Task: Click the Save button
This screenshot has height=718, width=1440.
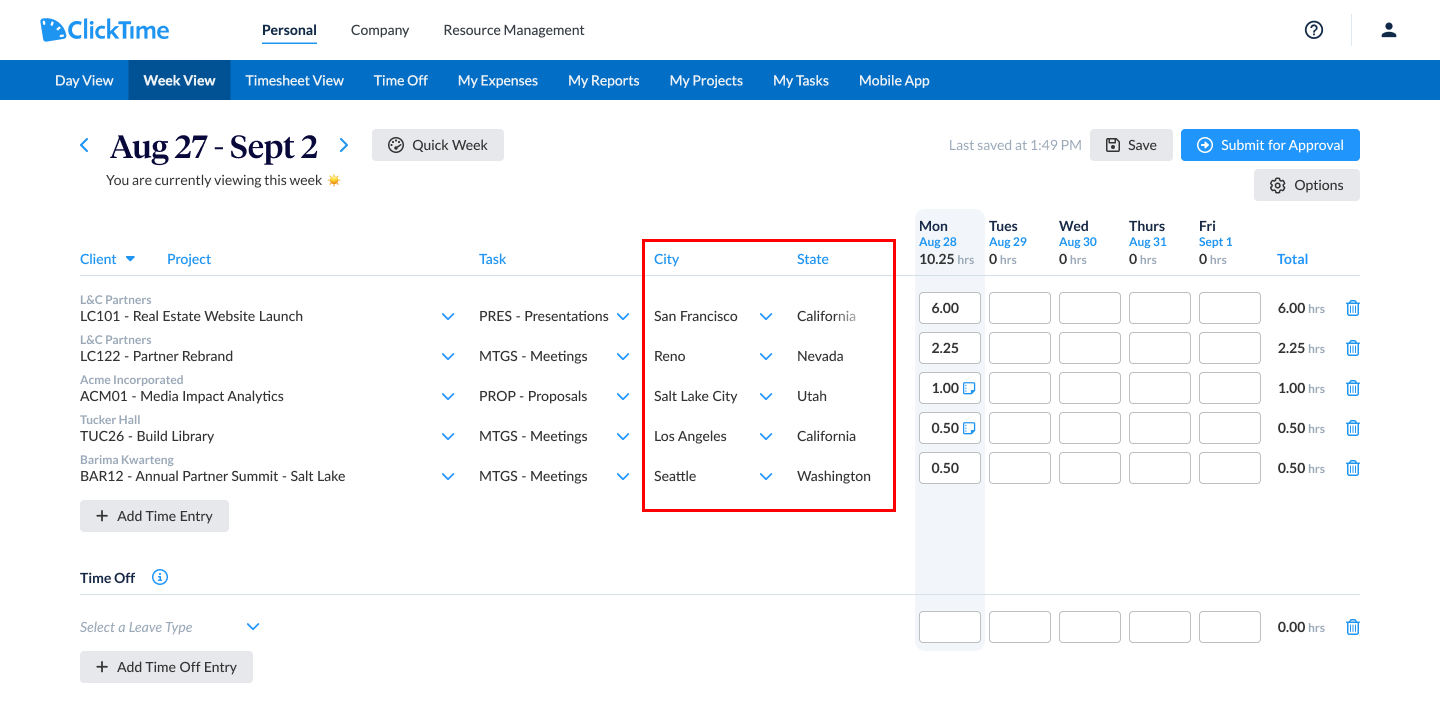Action: pyautogui.click(x=1131, y=145)
